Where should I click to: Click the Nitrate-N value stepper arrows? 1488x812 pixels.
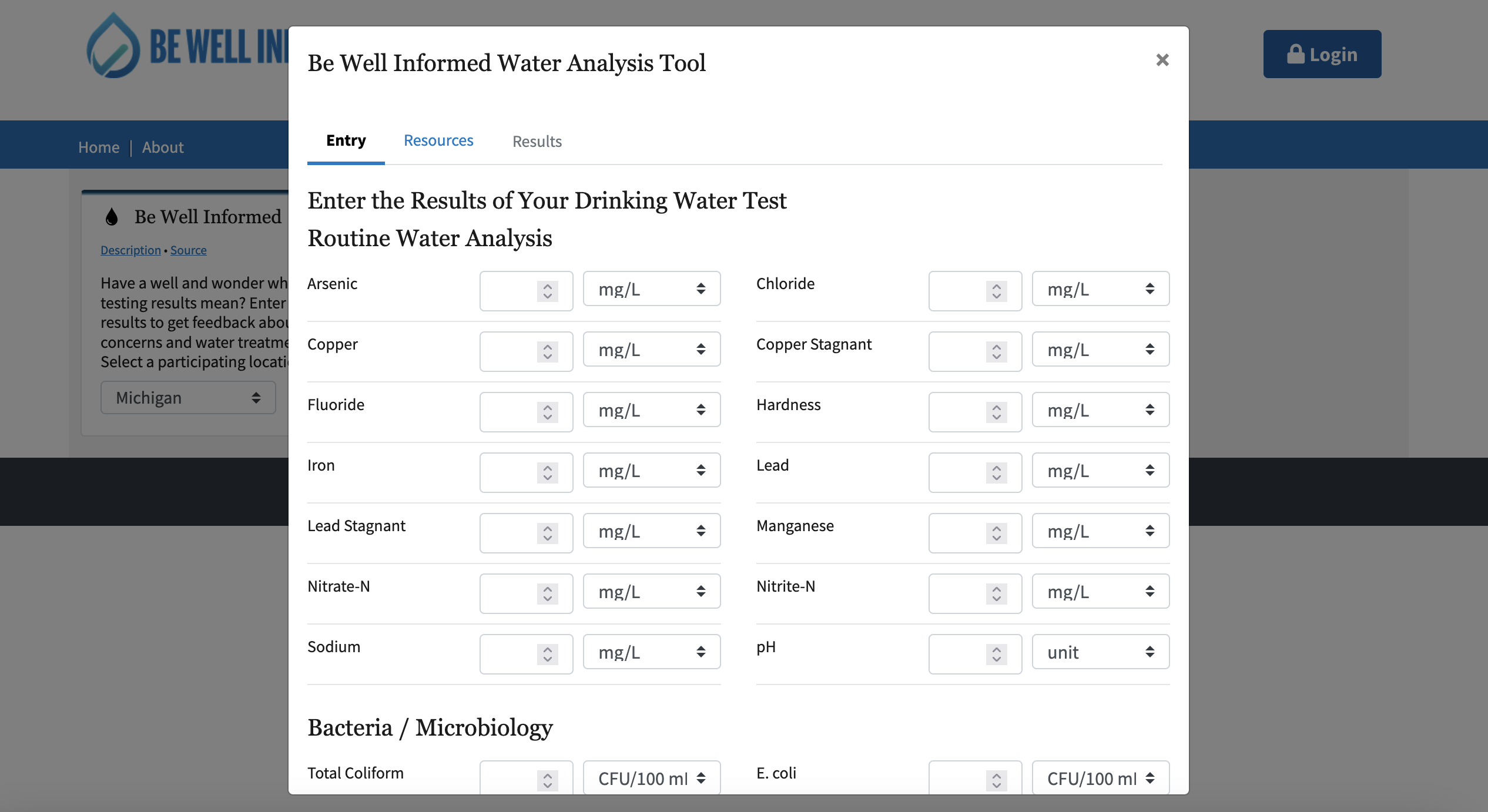547,593
